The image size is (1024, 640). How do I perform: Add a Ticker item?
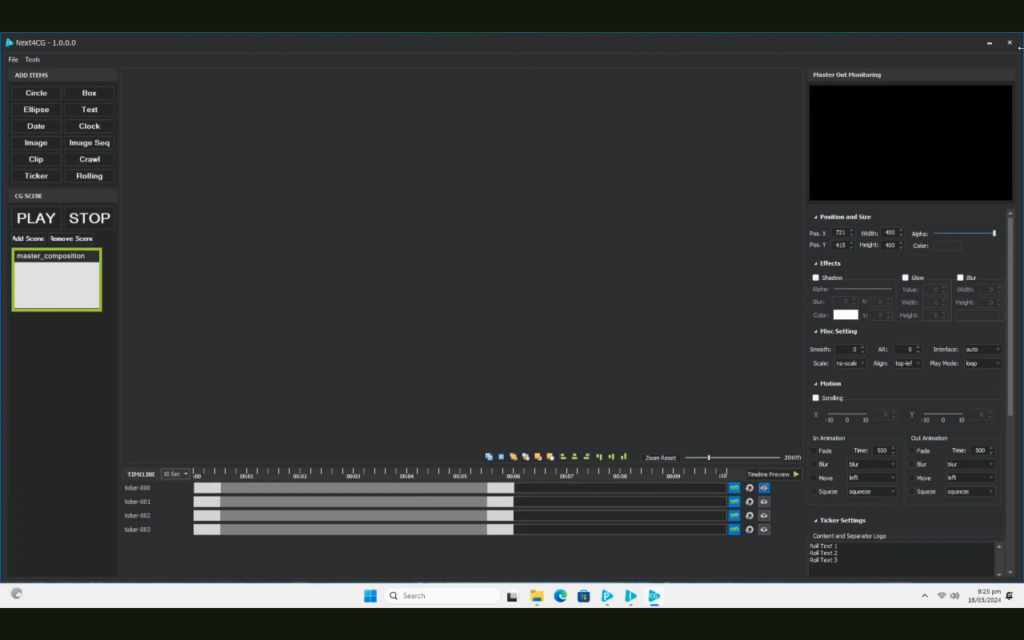[x=36, y=176]
